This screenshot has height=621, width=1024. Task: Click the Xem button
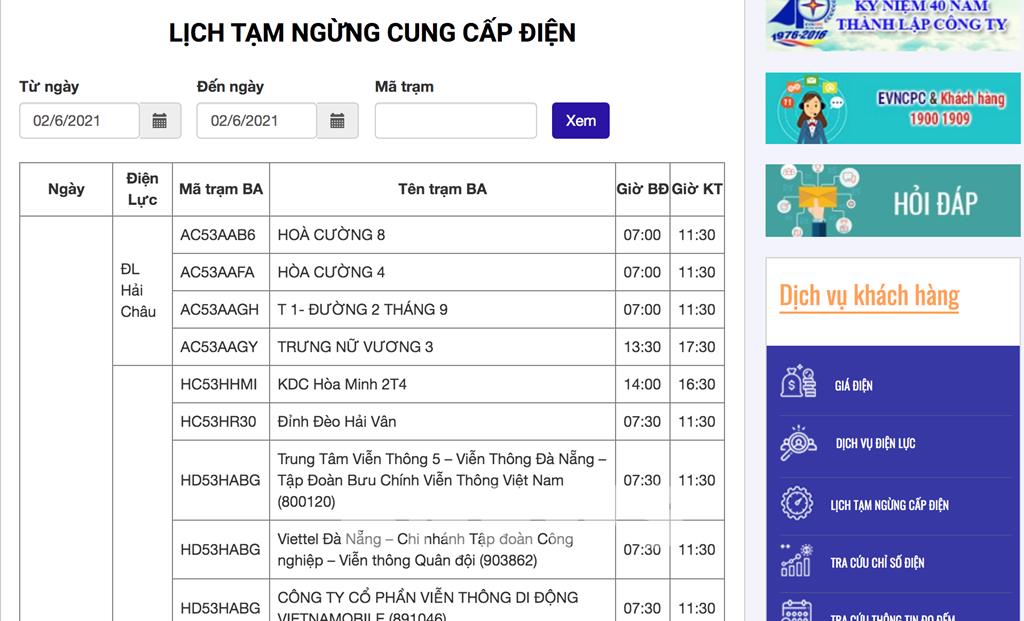tap(581, 121)
